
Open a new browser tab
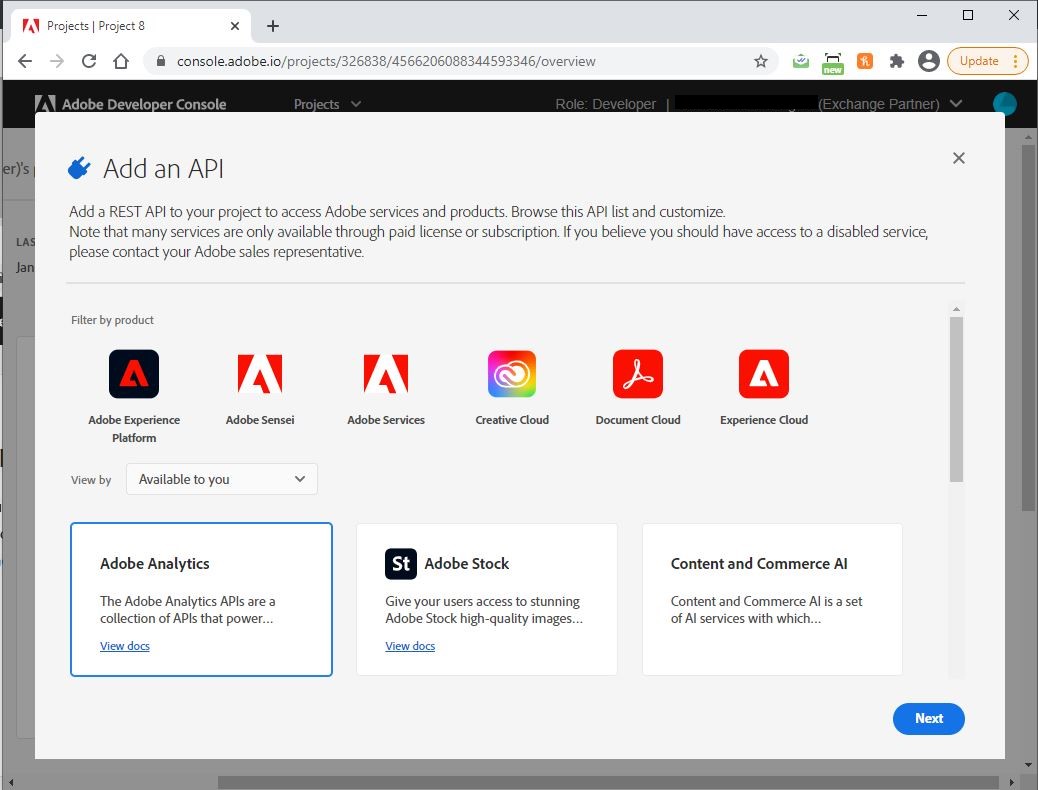(272, 26)
